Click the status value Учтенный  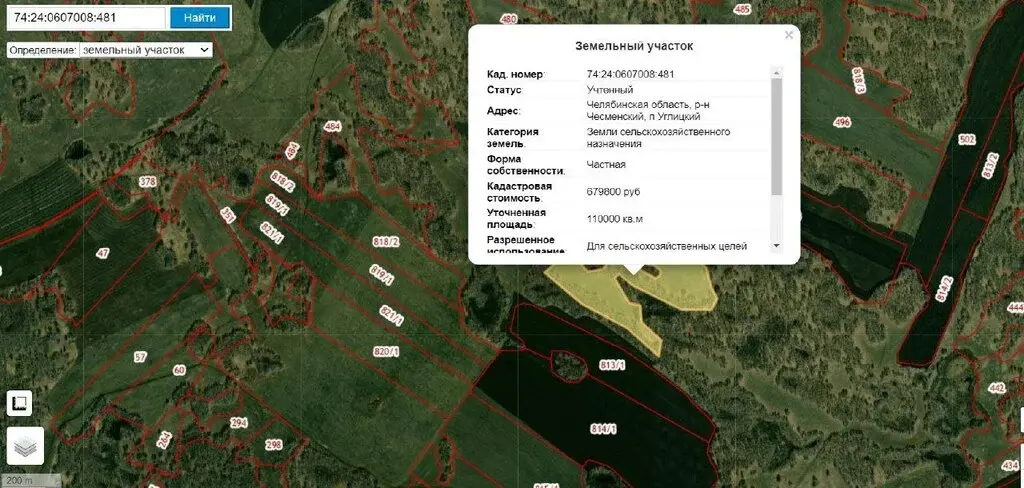609,89
